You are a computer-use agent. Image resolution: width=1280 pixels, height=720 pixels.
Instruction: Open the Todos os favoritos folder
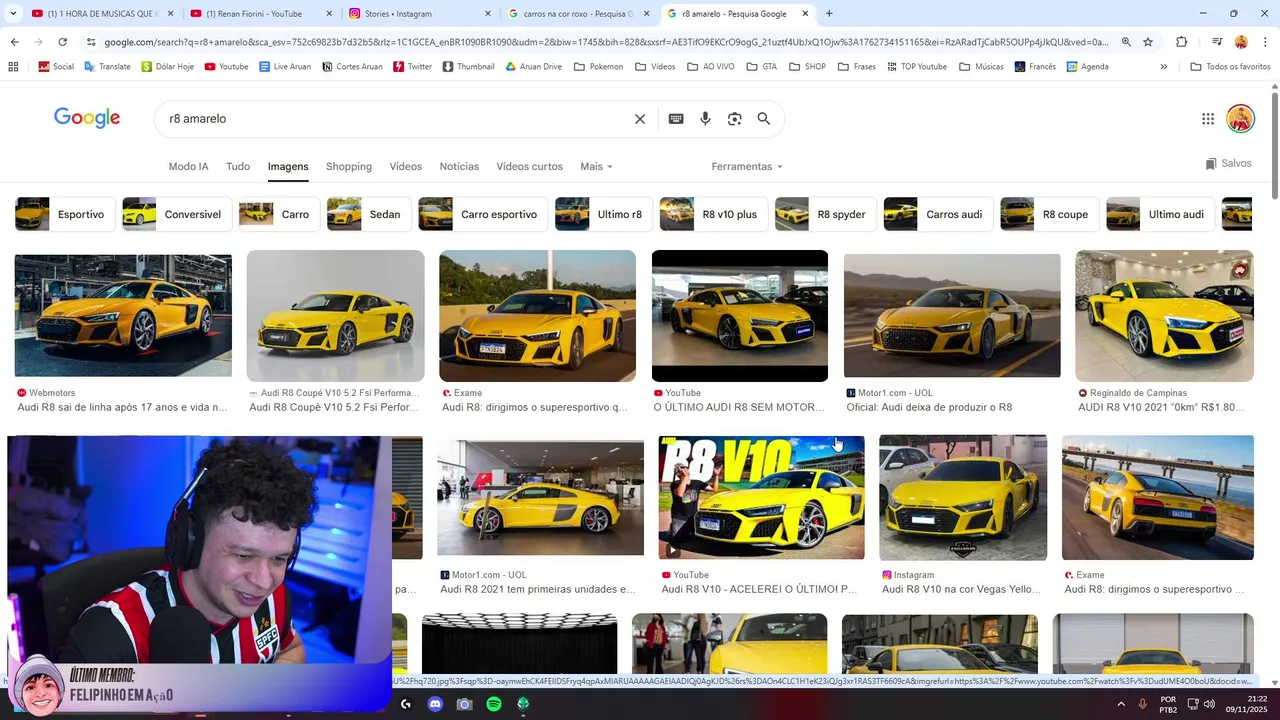(1230, 67)
